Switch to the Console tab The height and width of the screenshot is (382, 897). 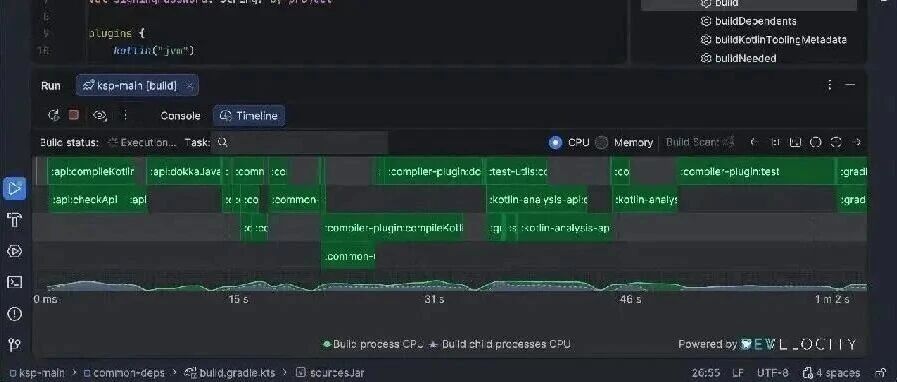tap(180, 116)
